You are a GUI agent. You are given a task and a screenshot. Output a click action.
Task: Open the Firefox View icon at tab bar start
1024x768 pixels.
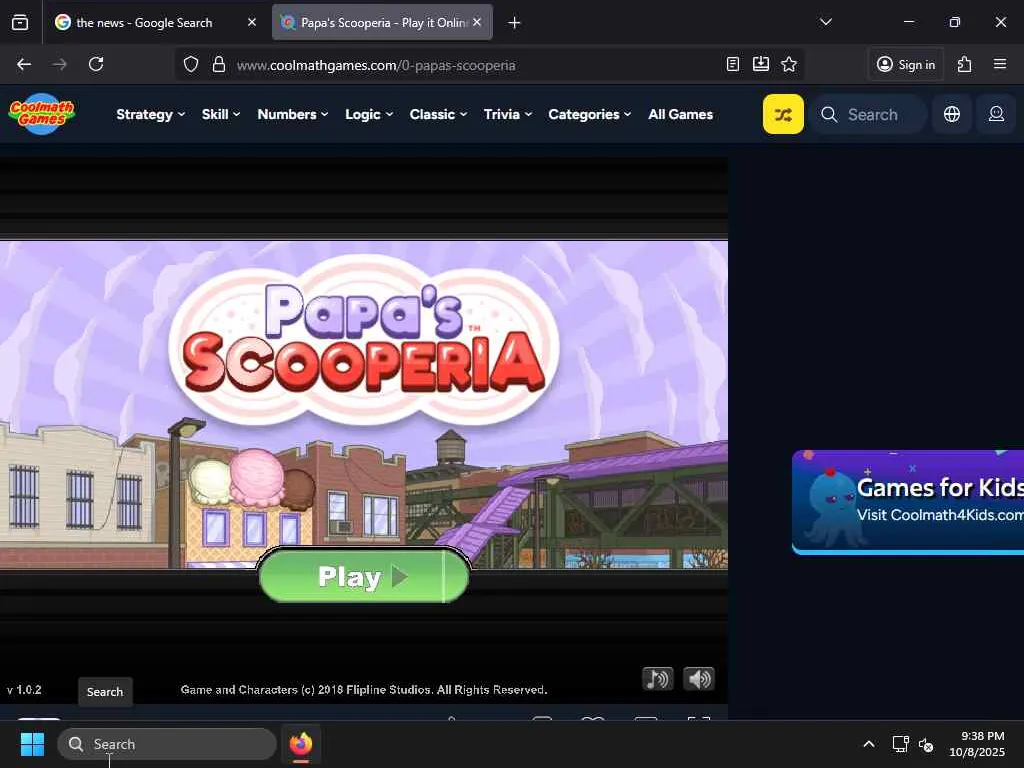[x=20, y=22]
